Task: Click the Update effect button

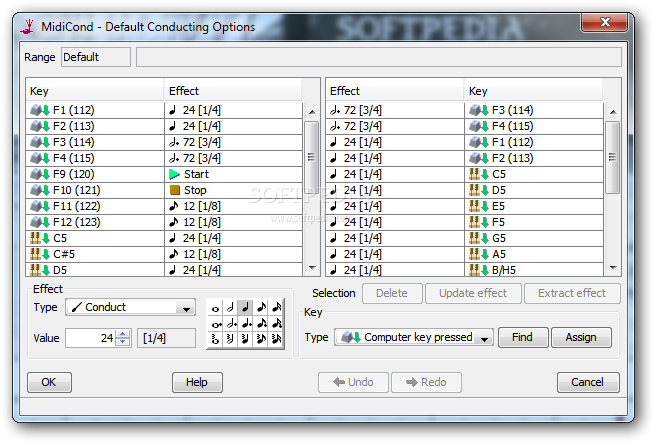Action: 473,293
